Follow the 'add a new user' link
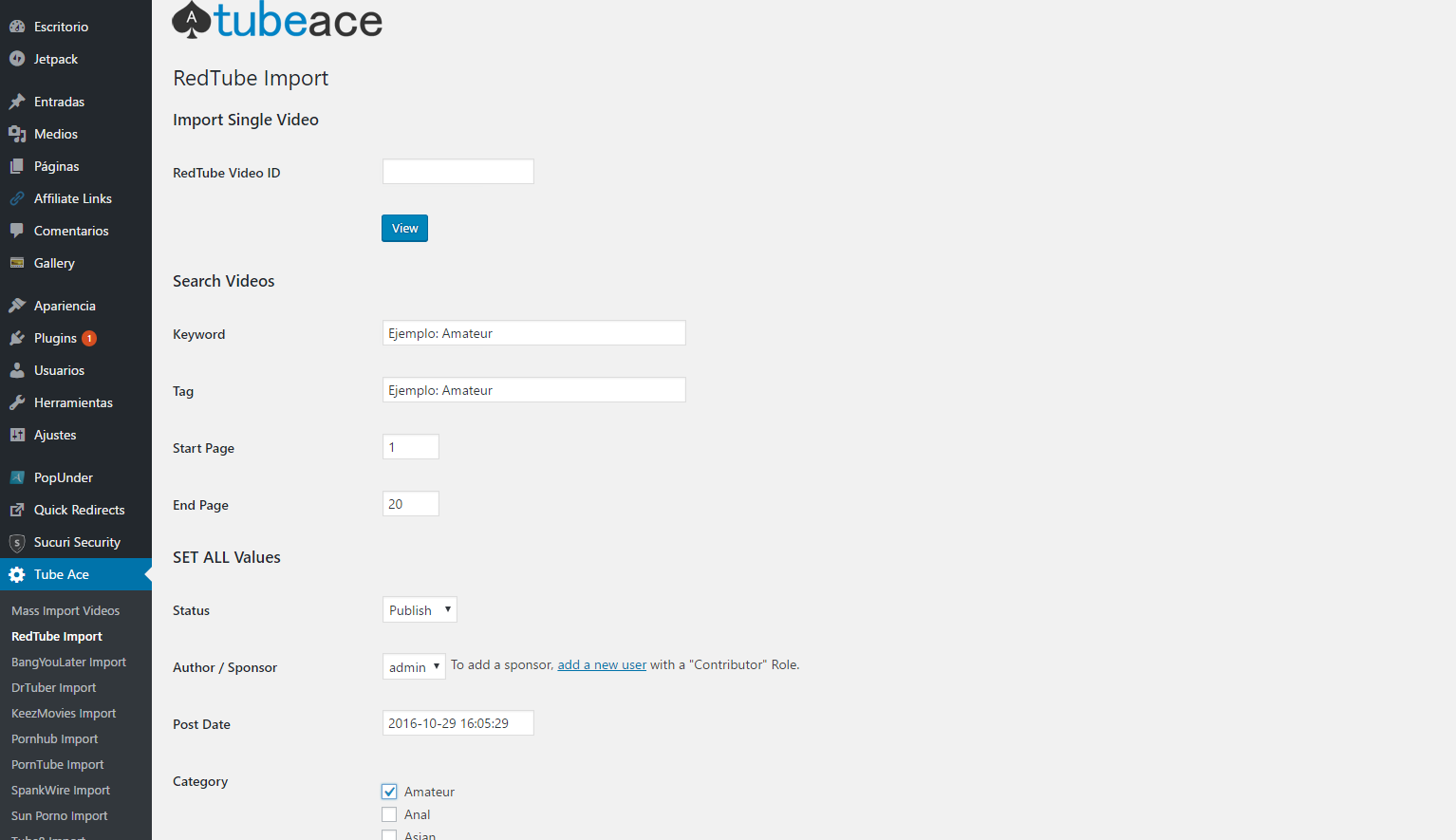The height and width of the screenshot is (840, 1456). [602, 664]
